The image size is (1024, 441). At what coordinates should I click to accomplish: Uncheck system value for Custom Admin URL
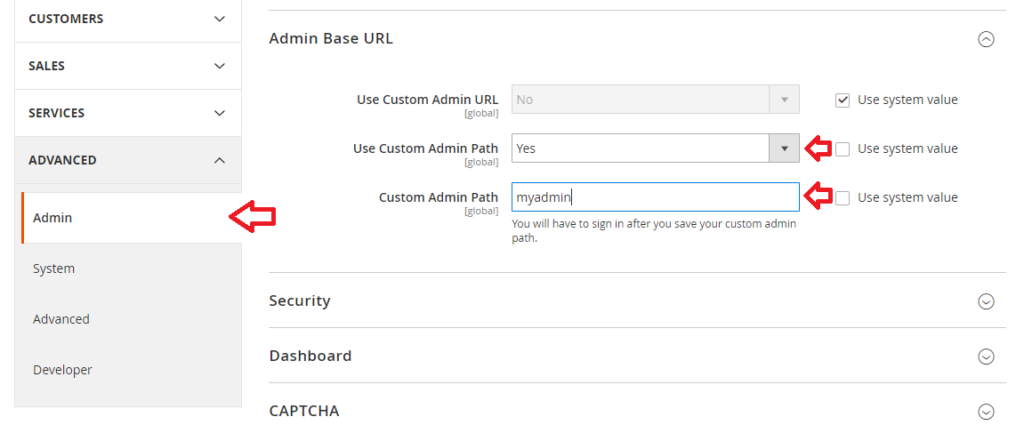[x=842, y=100]
